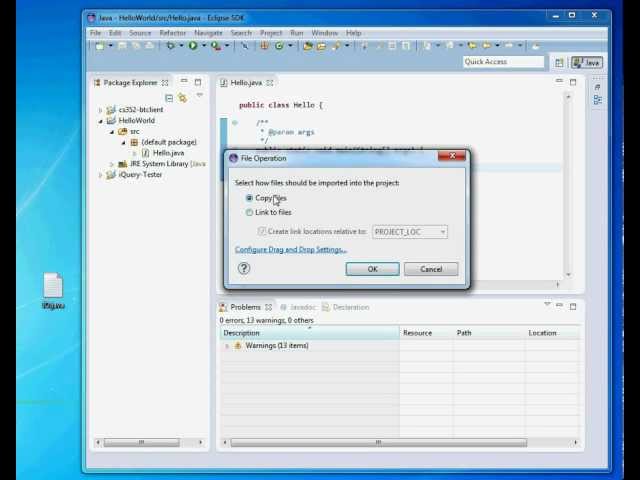The width and height of the screenshot is (640, 480).
Task: Click the Debug bug toolbar icon
Action: point(170,46)
